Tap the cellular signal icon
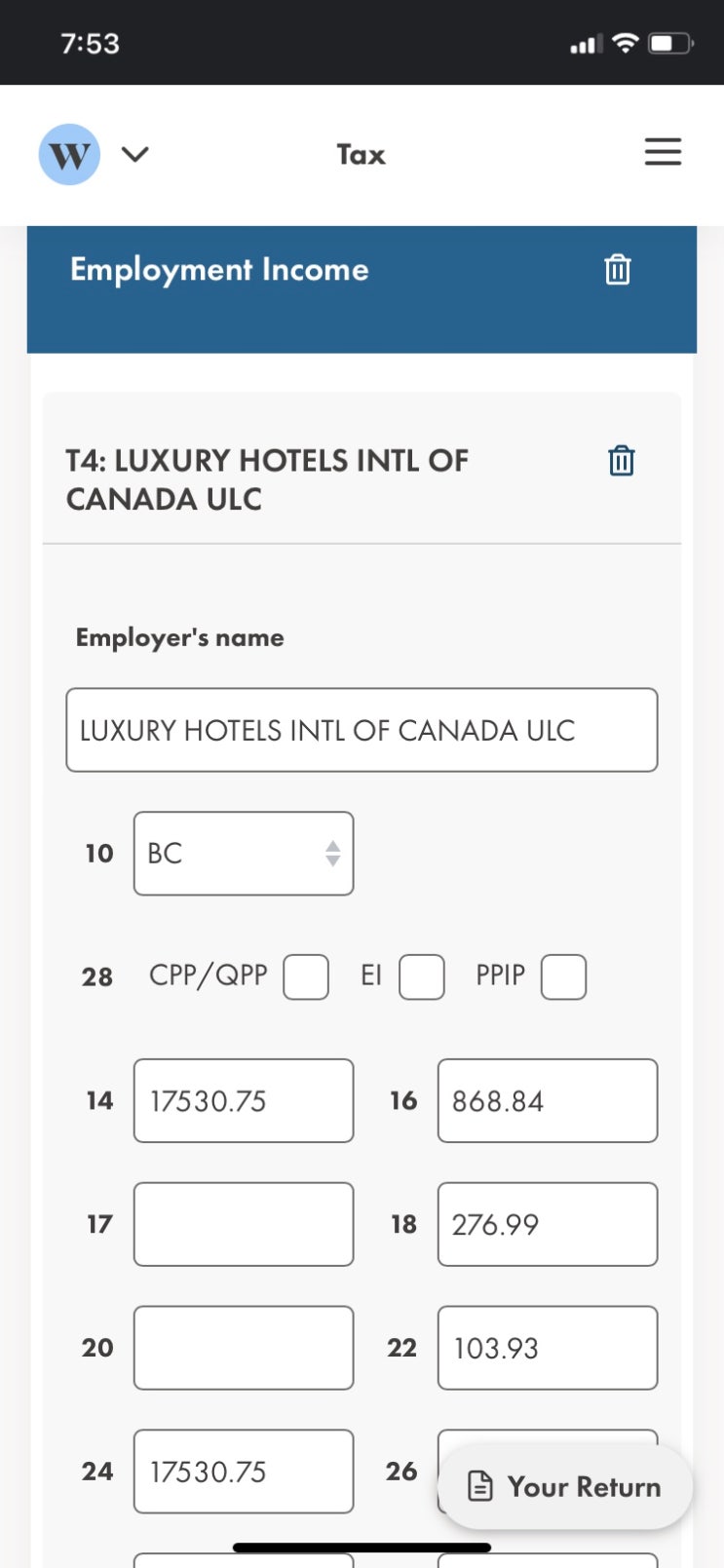 tap(584, 44)
